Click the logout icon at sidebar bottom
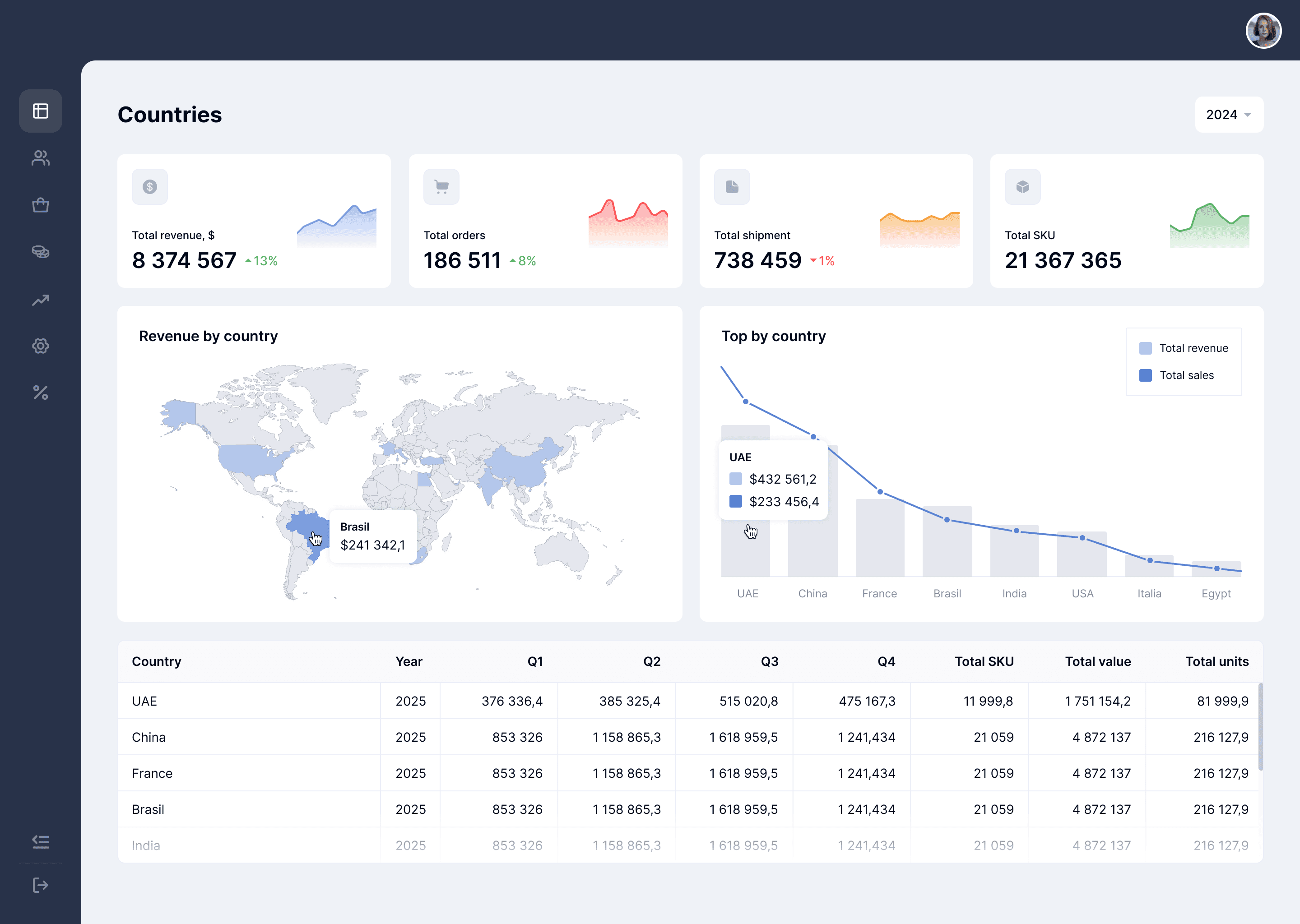The width and height of the screenshot is (1300, 924). [x=41, y=885]
